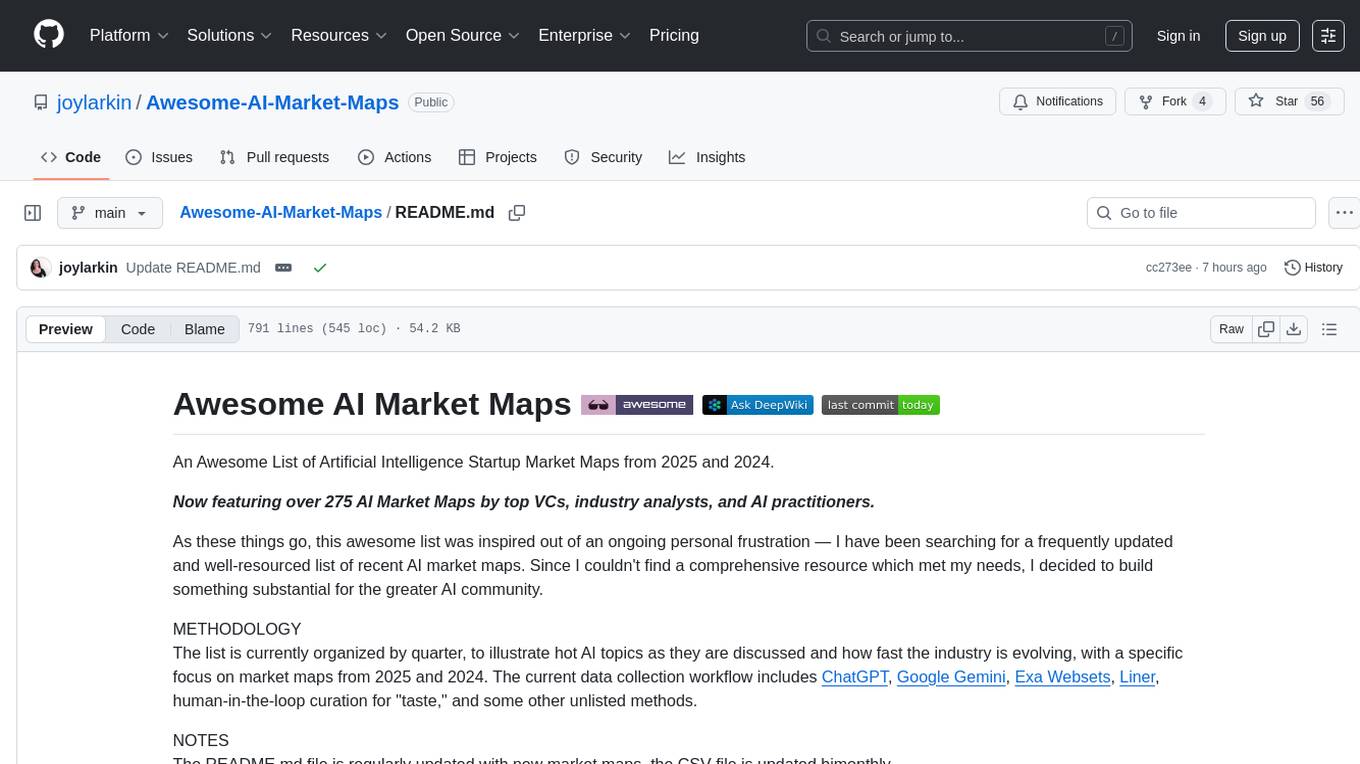
Task: Go to the Pricing page
Action: [x=674, y=35]
